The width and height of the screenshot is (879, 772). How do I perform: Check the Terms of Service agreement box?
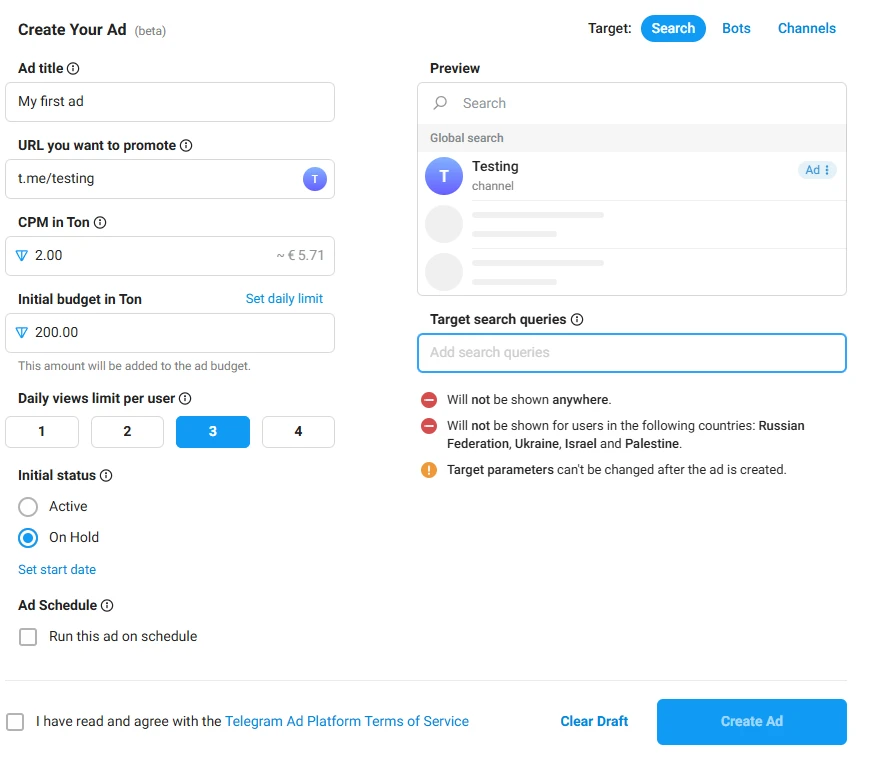click(x=15, y=722)
